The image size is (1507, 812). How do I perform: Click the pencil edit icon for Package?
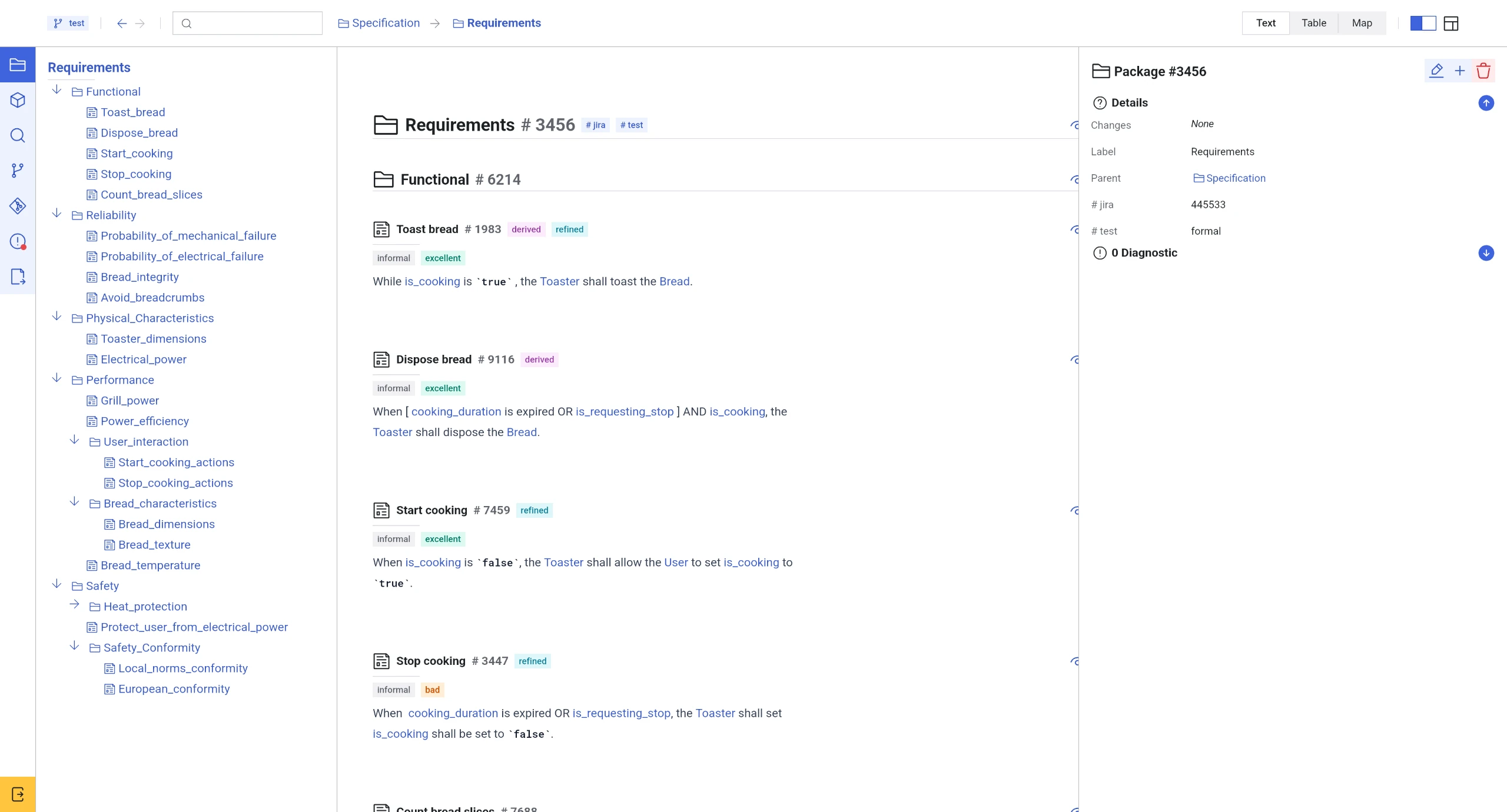coord(1436,71)
